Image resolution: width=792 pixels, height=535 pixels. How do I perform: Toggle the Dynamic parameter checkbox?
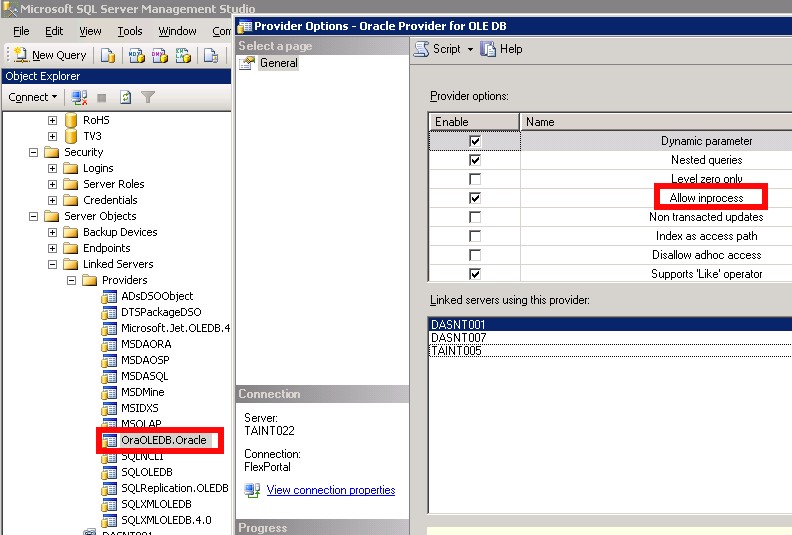click(475, 141)
